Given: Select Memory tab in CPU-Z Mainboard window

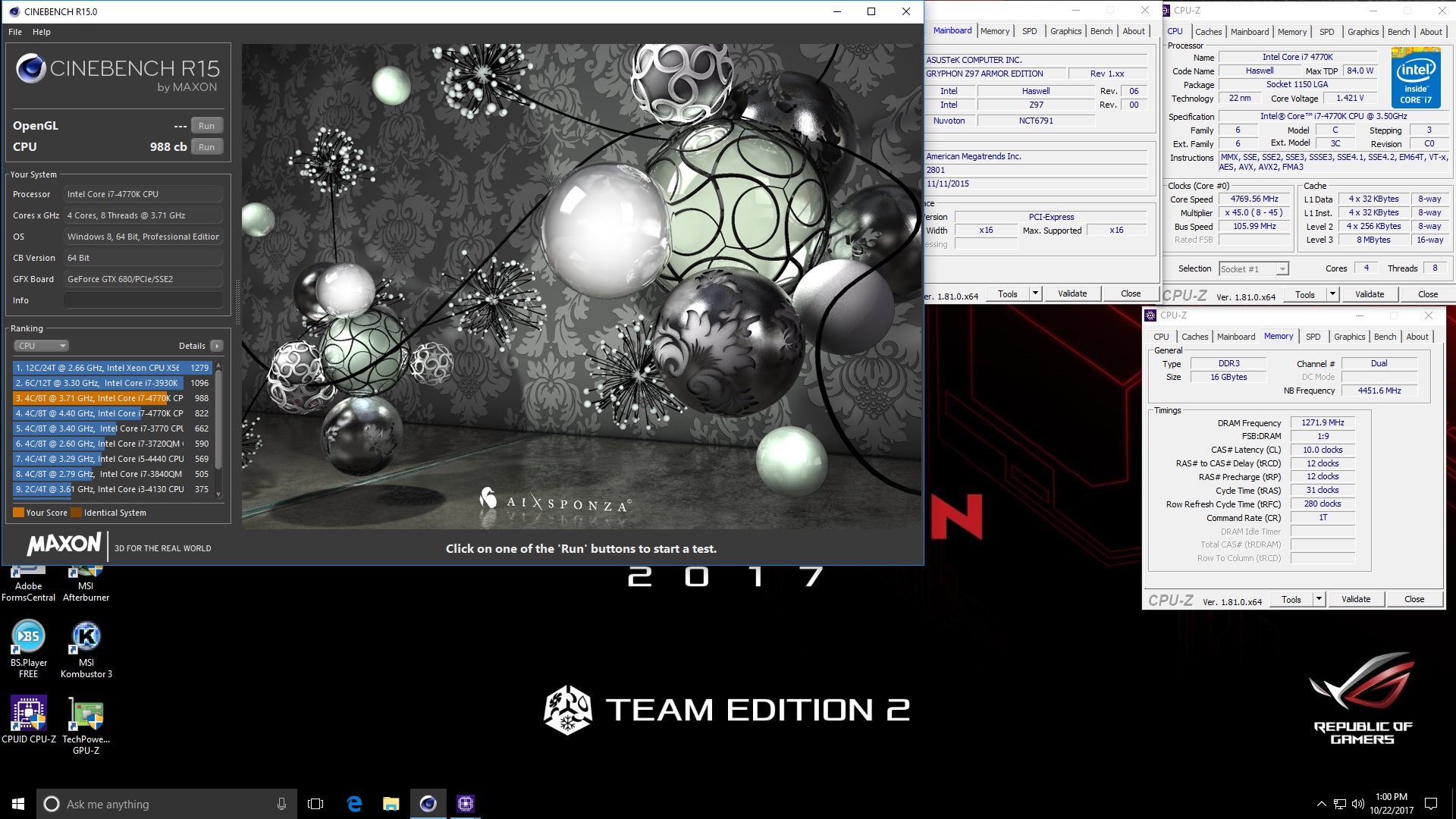Looking at the screenshot, I should tap(994, 31).
